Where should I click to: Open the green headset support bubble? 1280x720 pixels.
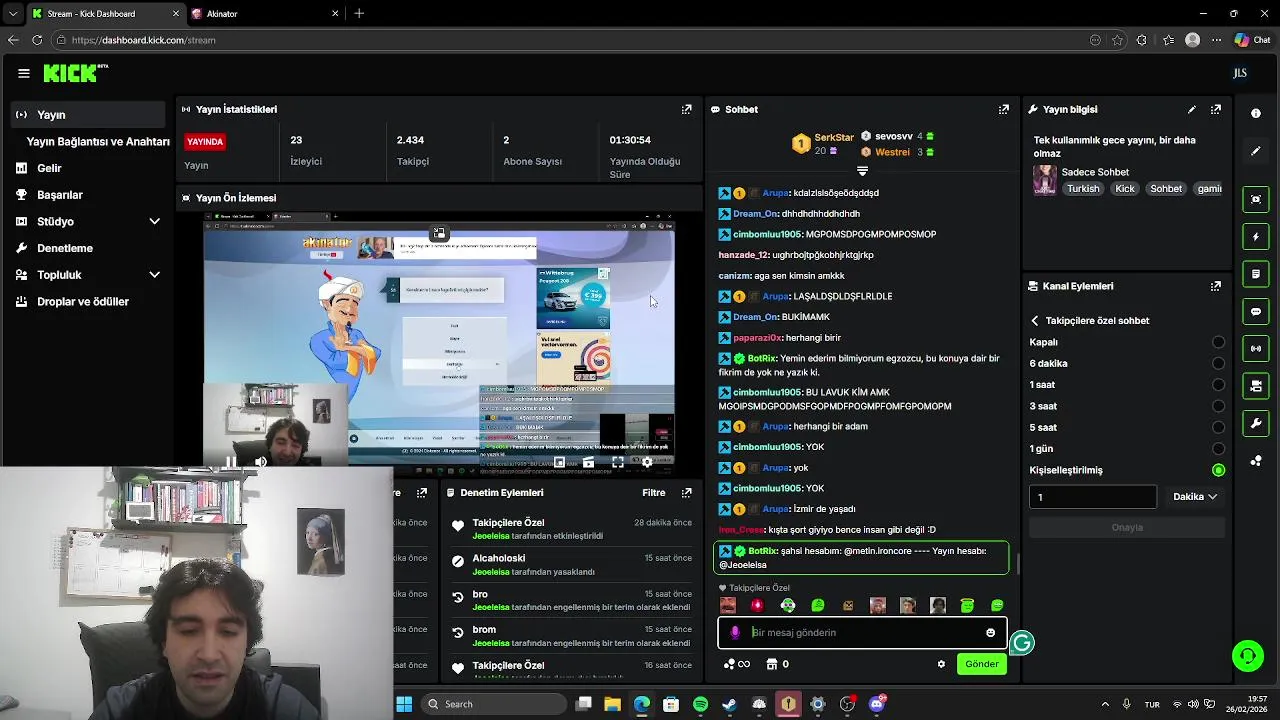coord(1247,656)
